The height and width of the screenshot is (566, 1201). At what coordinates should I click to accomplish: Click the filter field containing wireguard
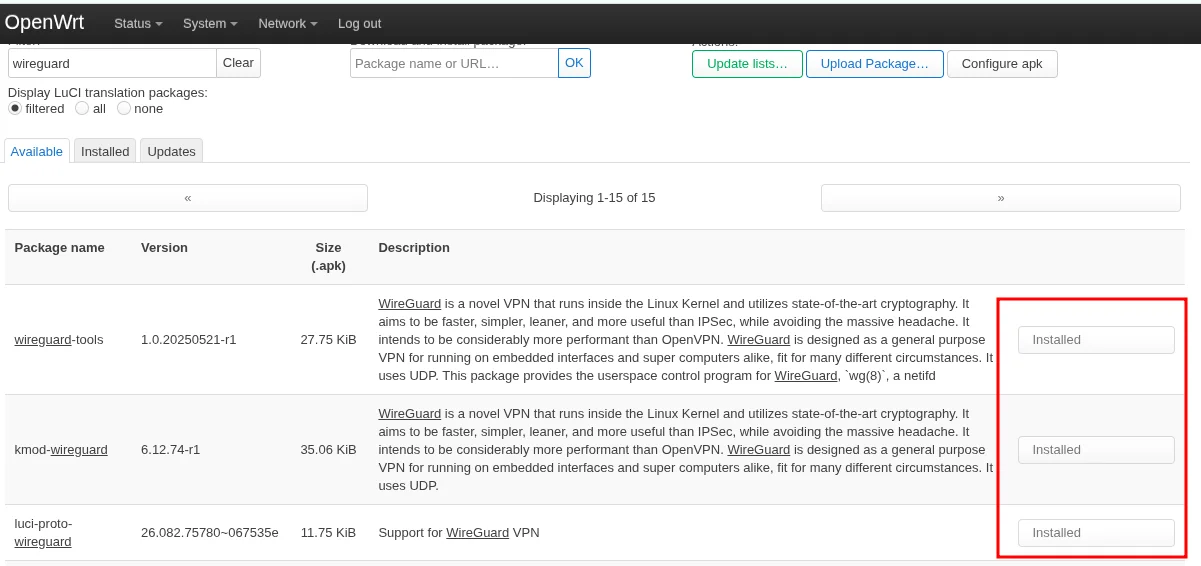(112, 63)
